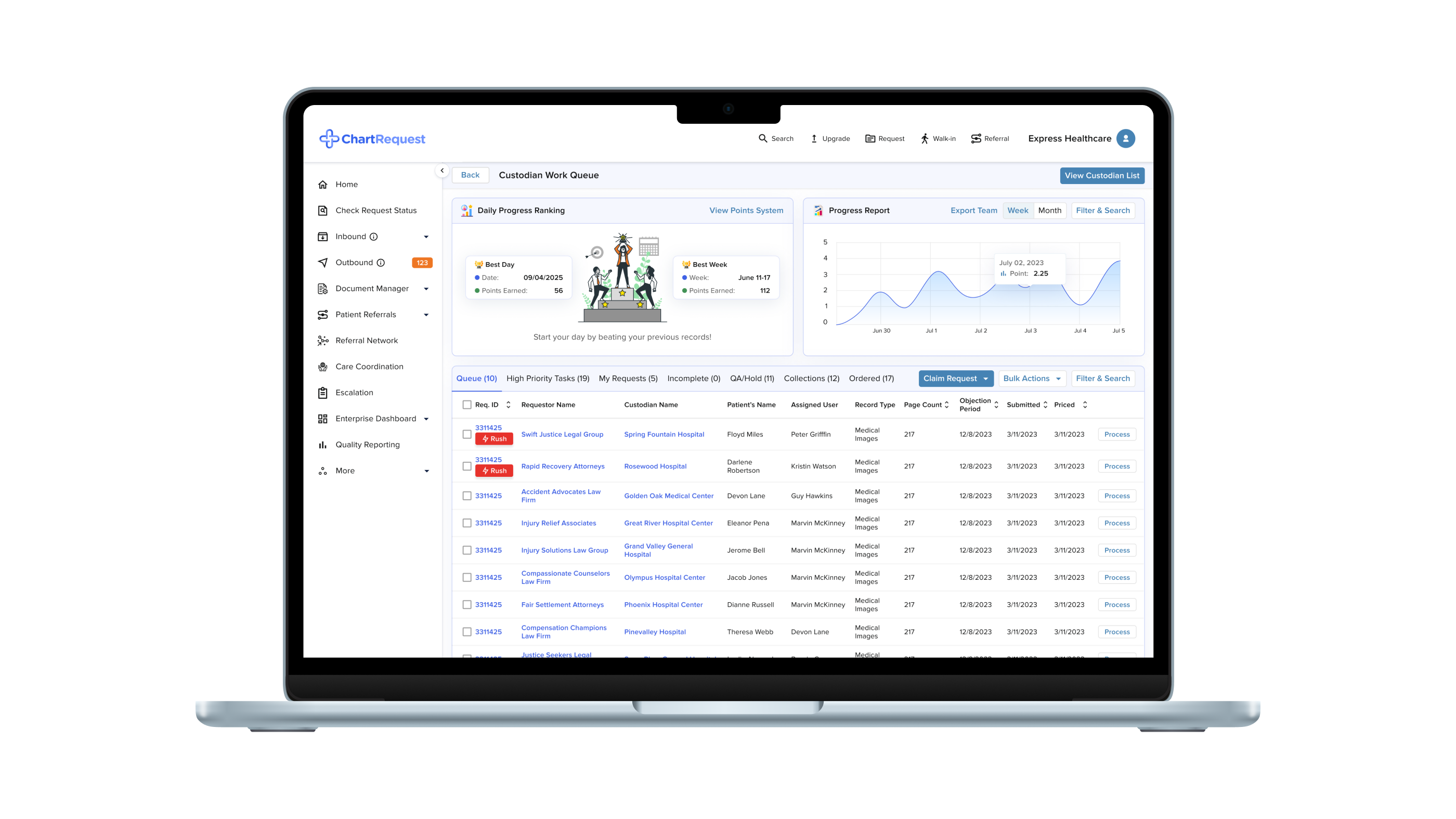Switch Progress Report to Month view
The width and height of the screenshot is (1456, 819).
click(1049, 210)
